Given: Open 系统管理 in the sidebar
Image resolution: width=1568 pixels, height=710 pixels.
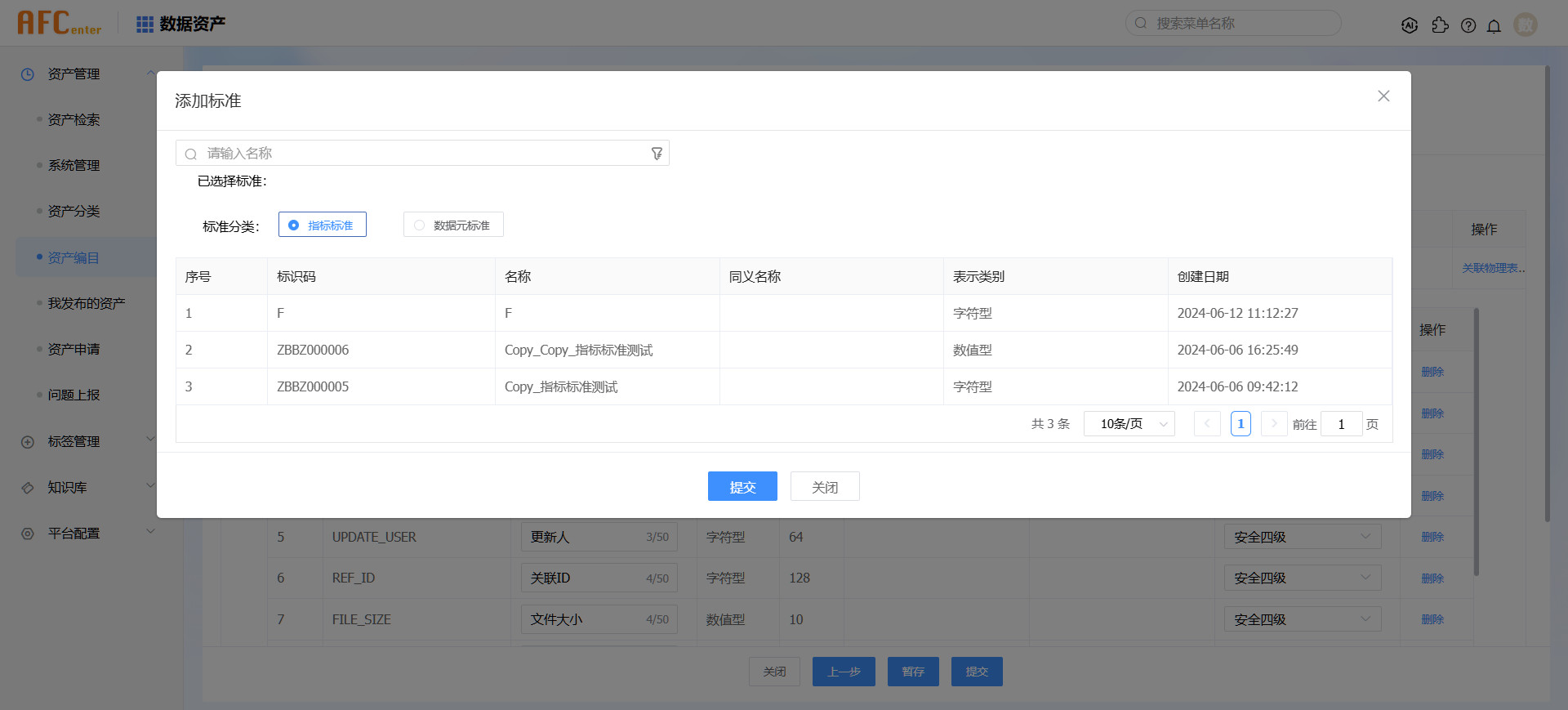Looking at the screenshot, I should coord(73,166).
